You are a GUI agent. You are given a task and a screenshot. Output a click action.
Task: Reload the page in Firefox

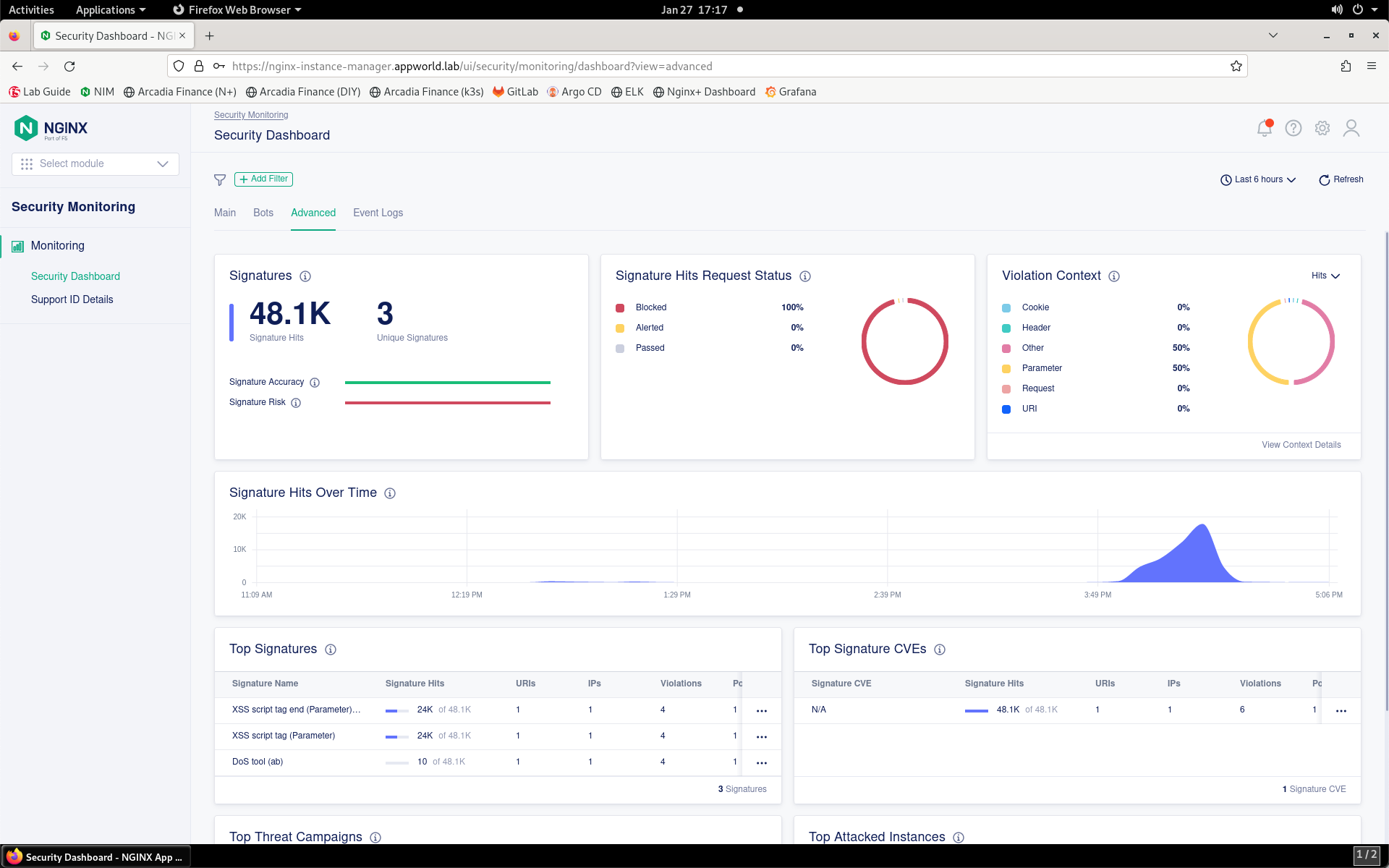coord(69,67)
